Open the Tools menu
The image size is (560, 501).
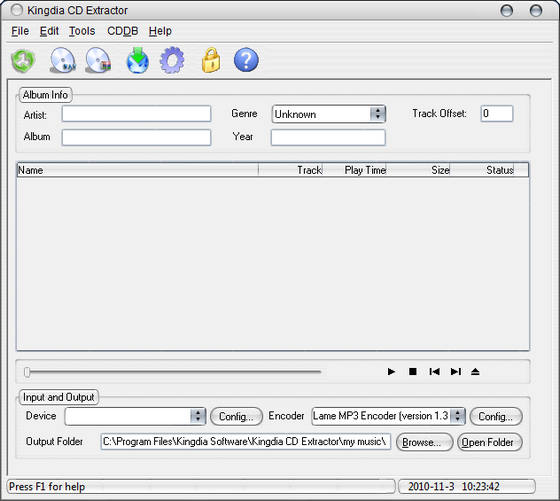tap(82, 31)
